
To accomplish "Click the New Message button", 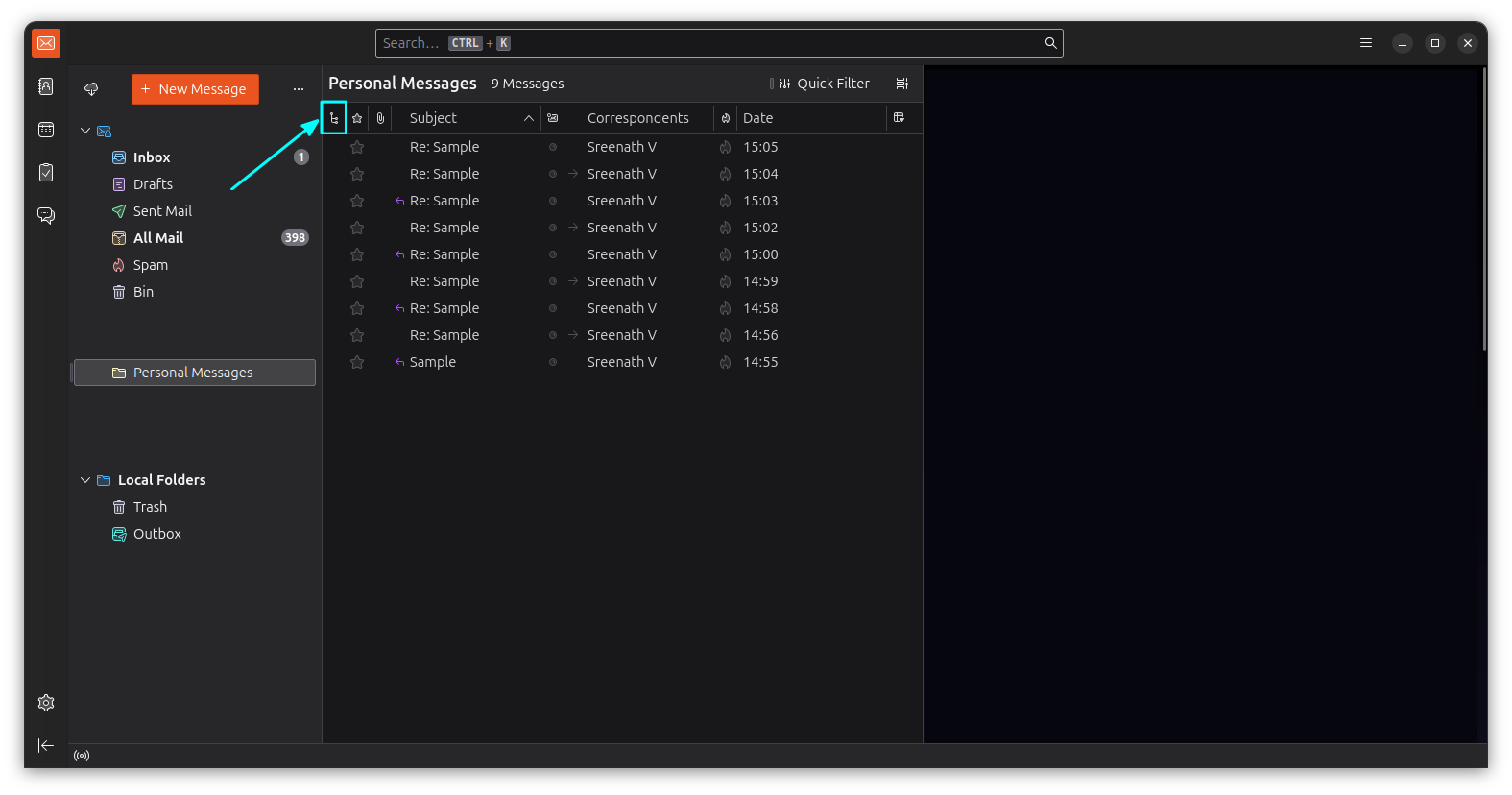I will point(195,89).
